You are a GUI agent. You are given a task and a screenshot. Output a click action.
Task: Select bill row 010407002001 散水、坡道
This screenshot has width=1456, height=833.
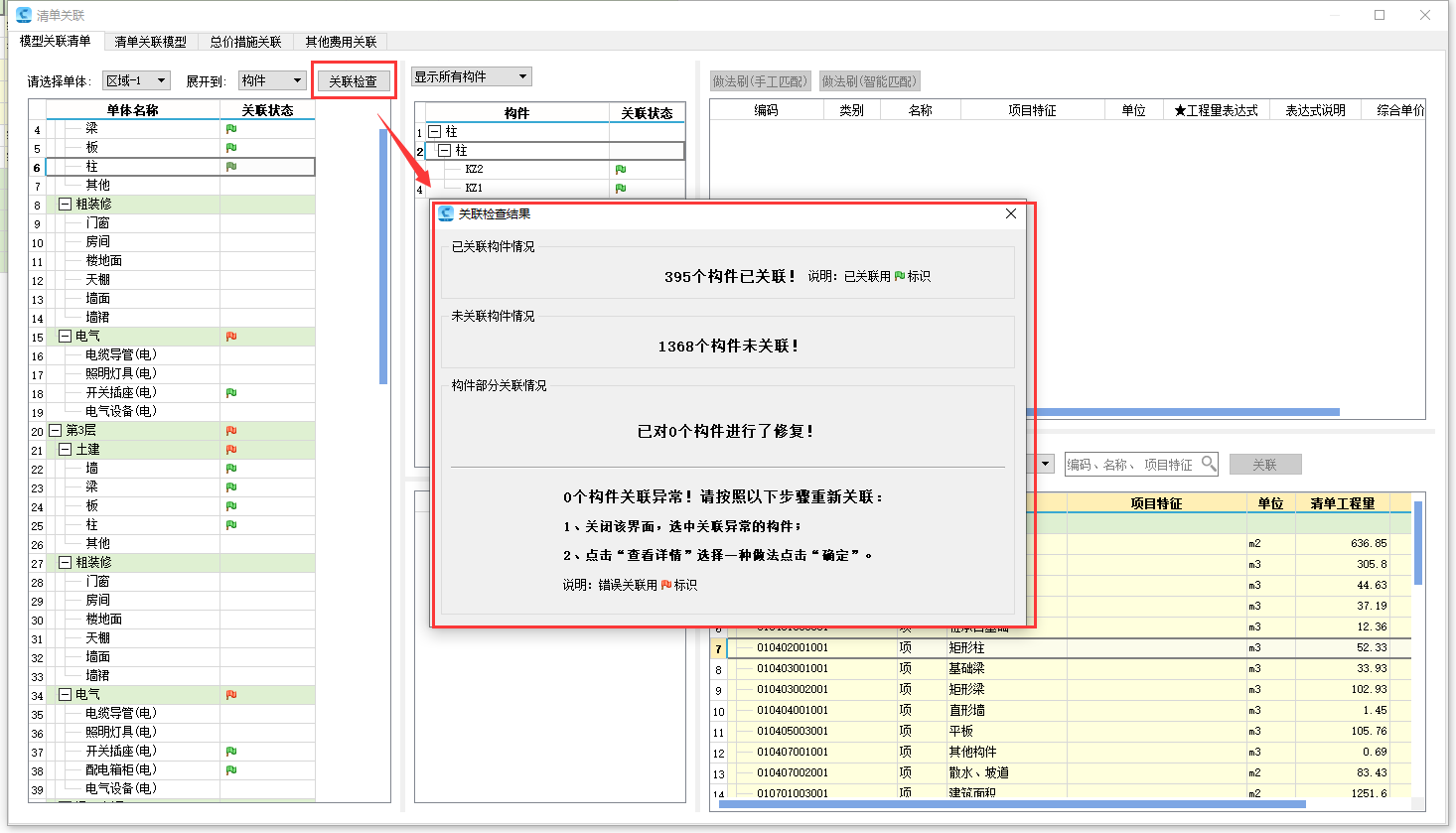pyautogui.click(x=1060, y=773)
